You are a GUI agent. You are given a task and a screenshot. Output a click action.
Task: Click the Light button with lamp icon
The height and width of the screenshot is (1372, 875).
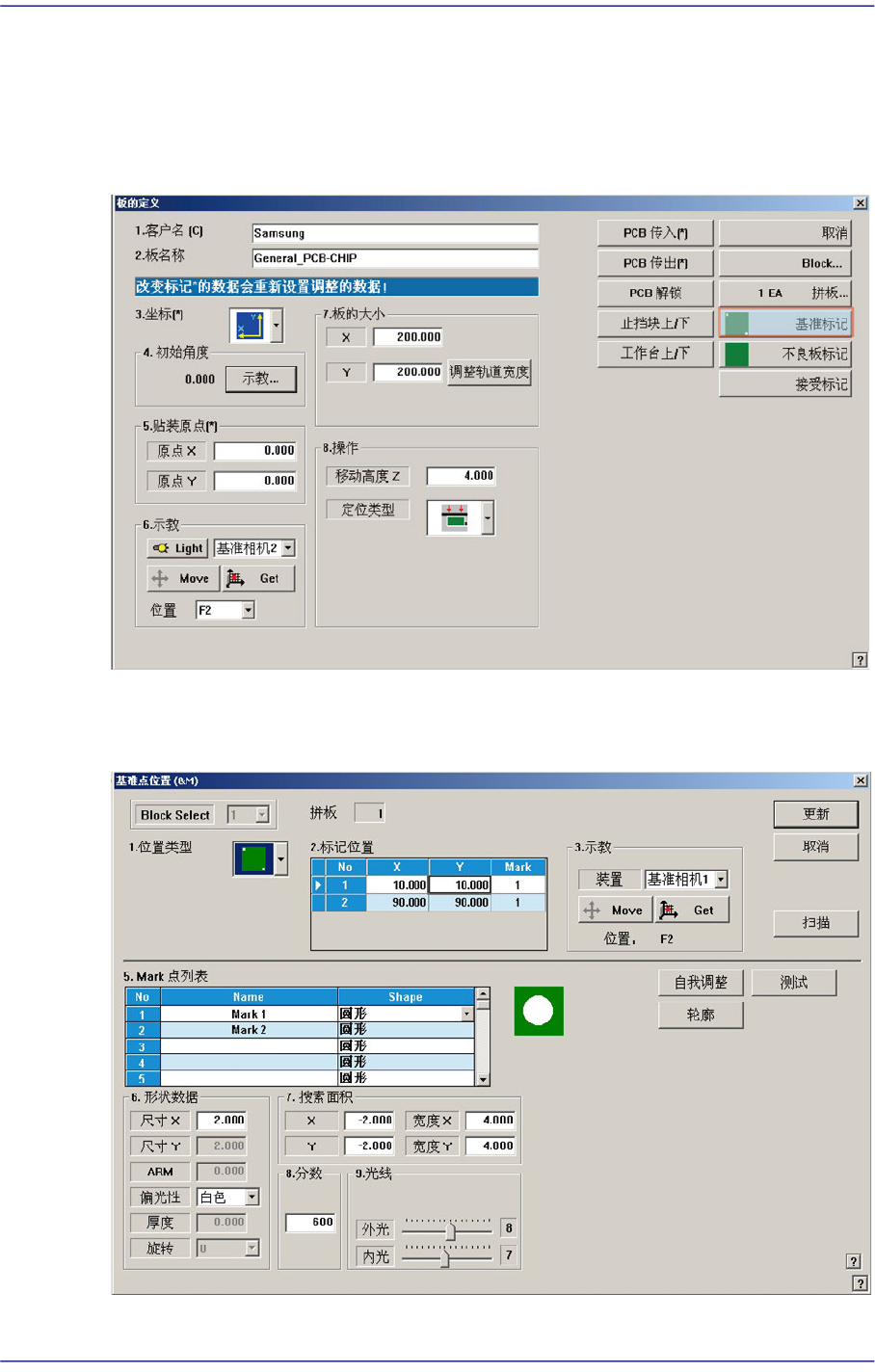pyautogui.click(x=176, y=548)
